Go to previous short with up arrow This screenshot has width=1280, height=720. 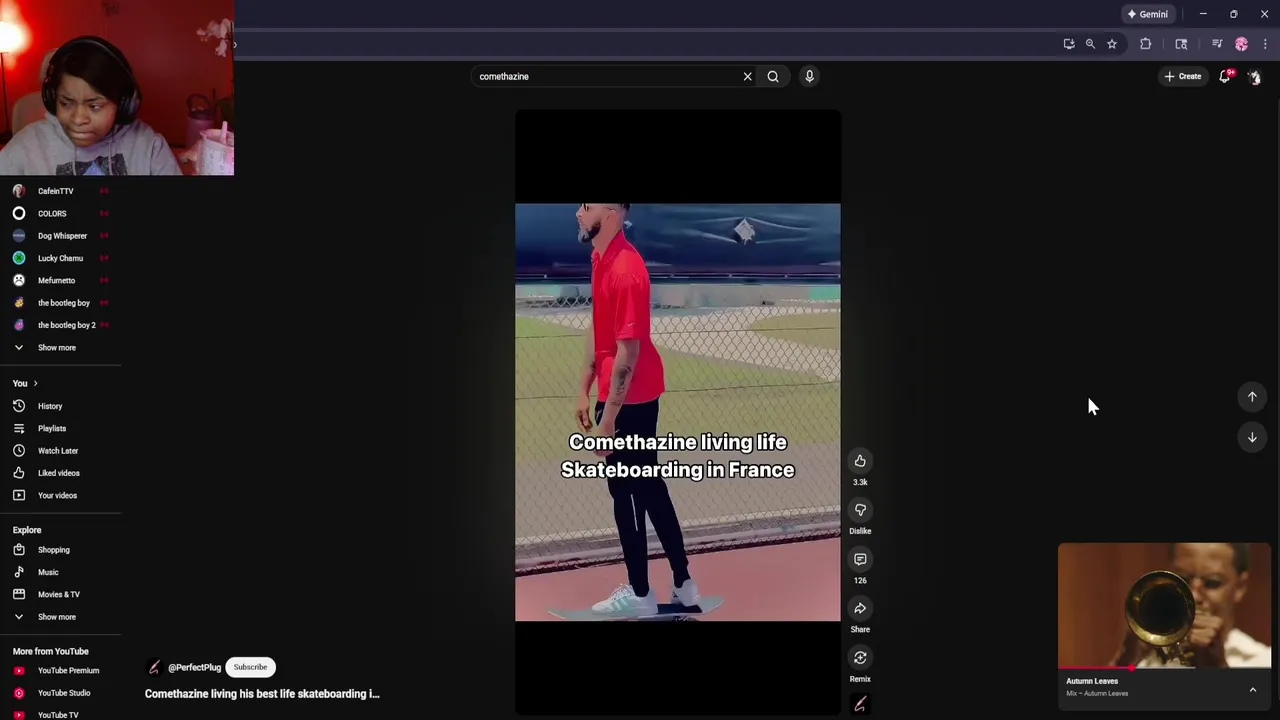coord(1252,397)
